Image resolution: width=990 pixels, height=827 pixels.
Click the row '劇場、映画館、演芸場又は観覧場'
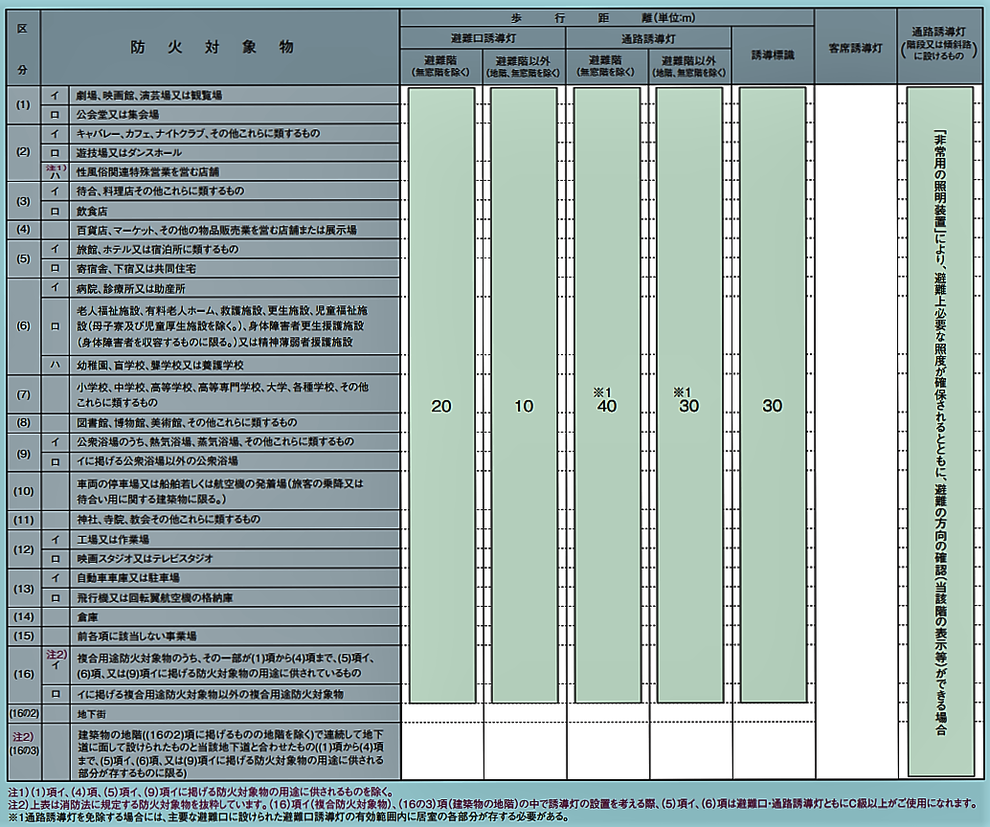pos(234,95)
